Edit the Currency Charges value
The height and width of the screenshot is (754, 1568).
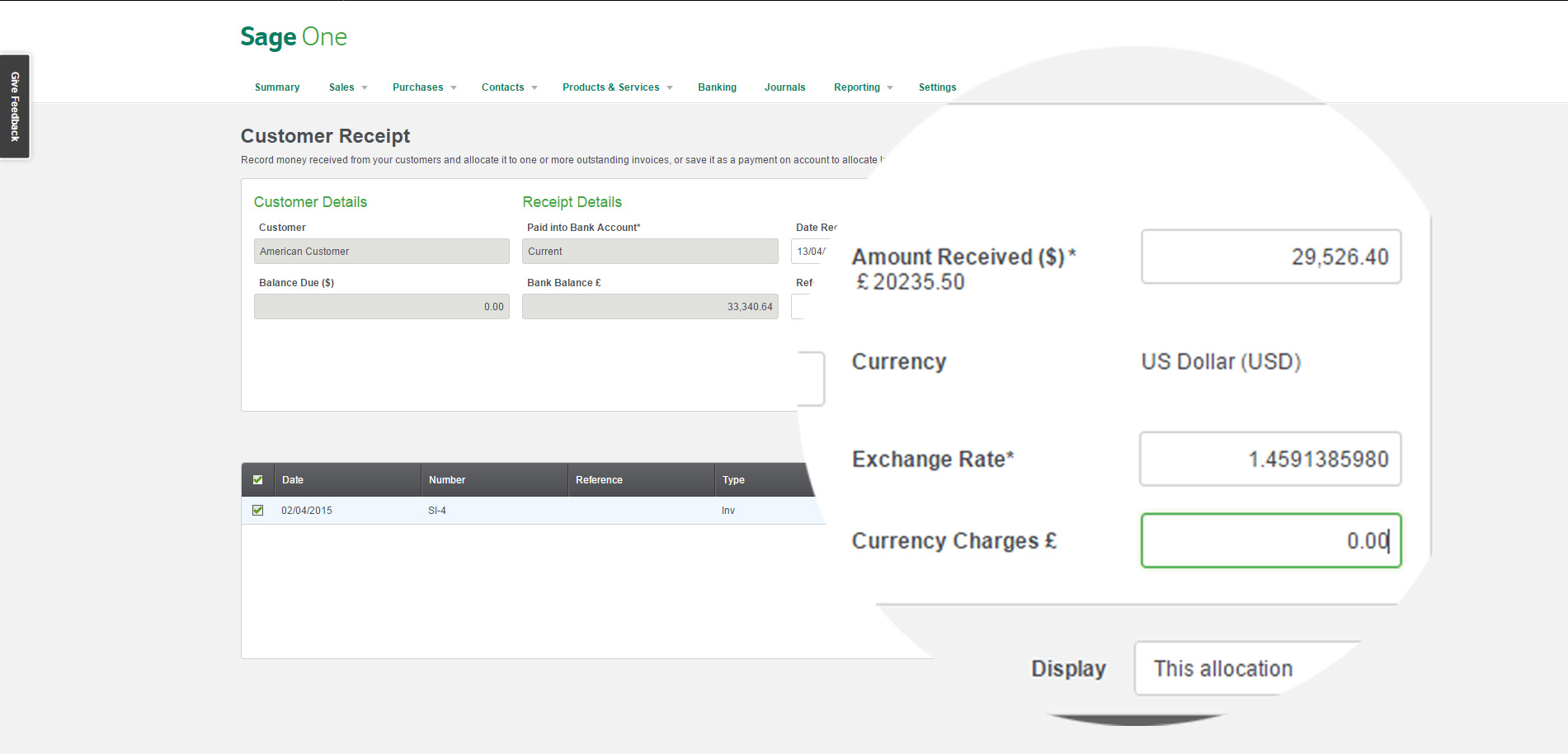1269,540
